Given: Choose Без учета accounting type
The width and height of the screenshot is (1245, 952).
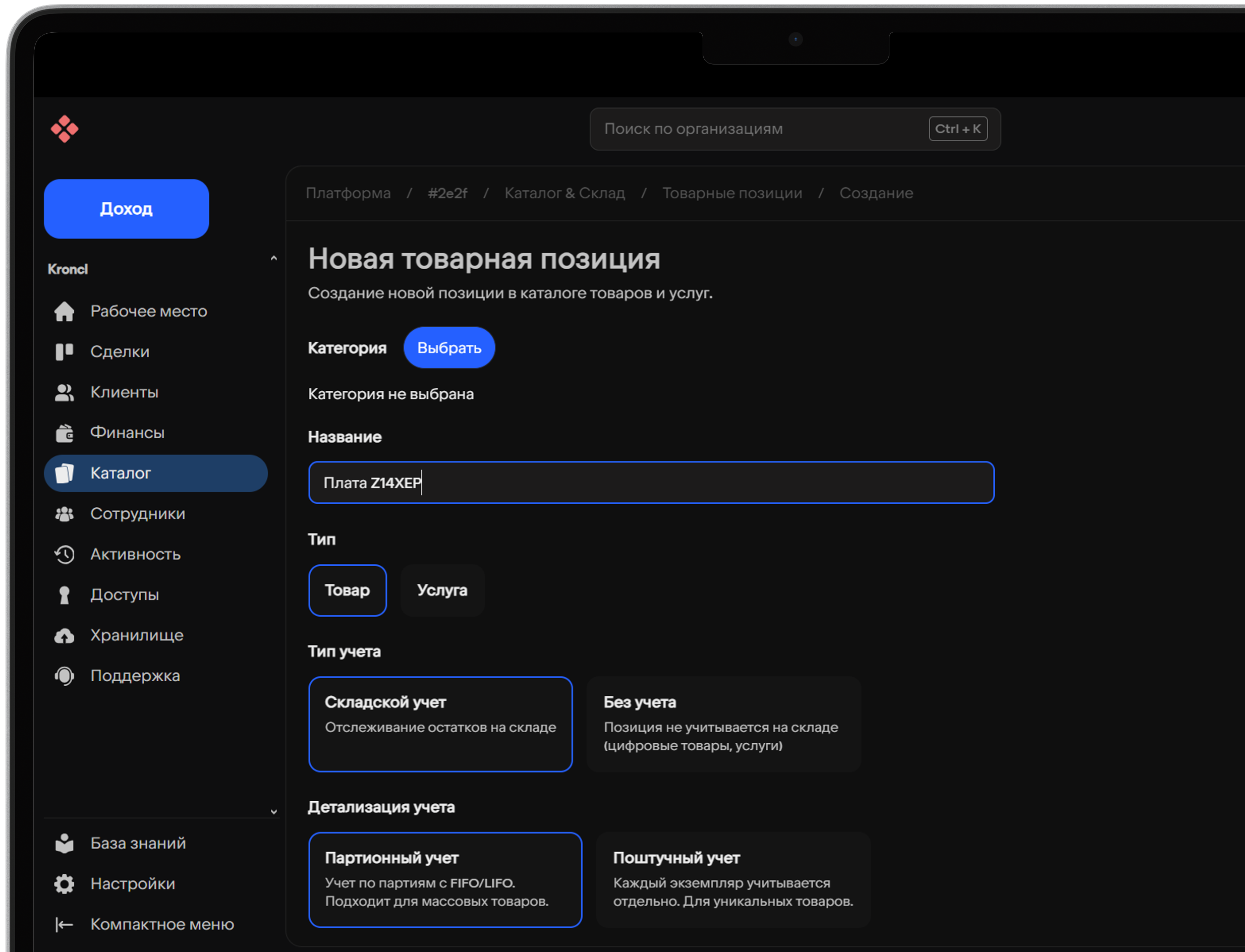Looking at the screenshot, I should click(723, 724).
